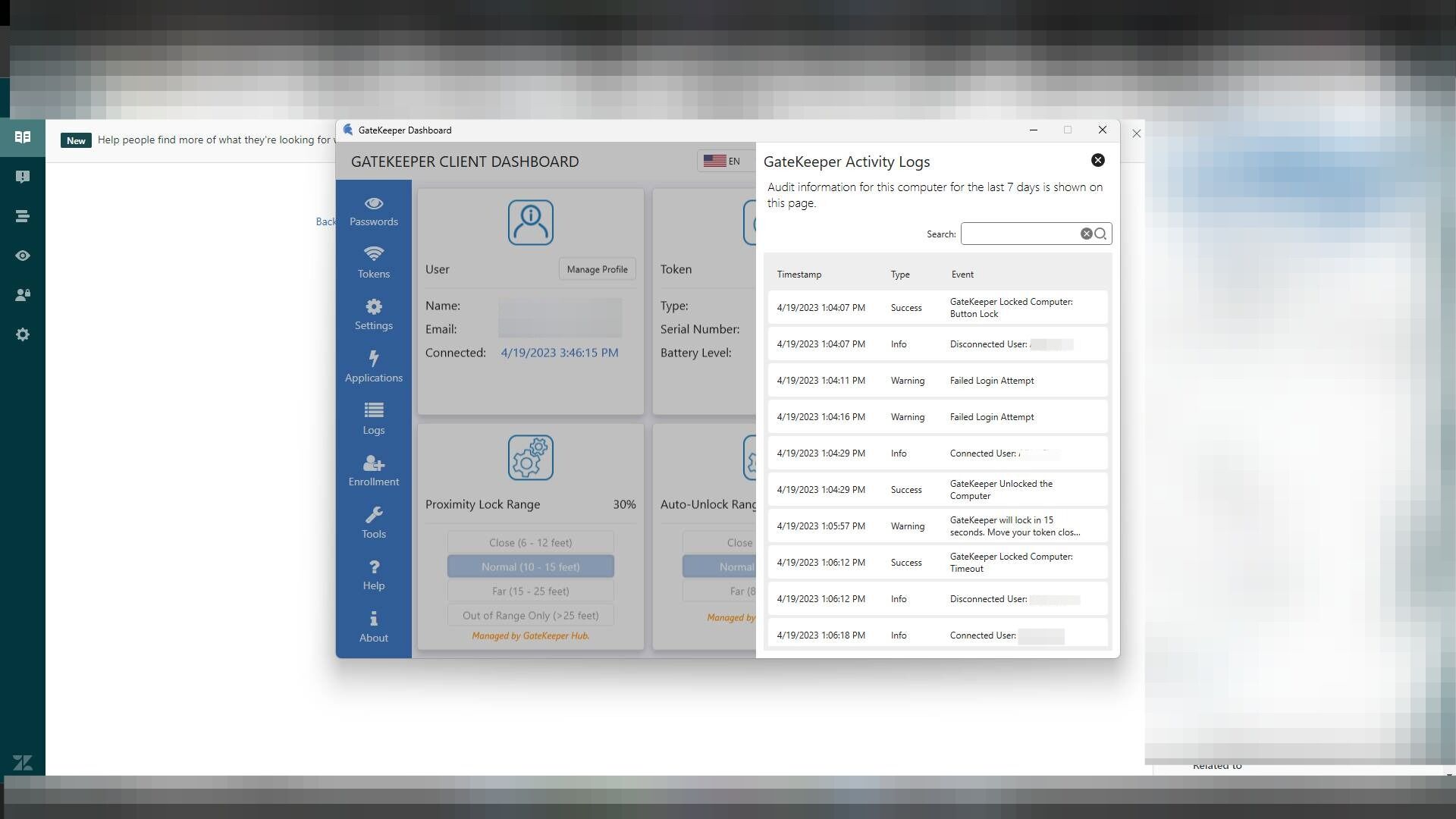This screenshot has height=819, width=1456.
Task: Open GateKeeper Settings
Action: [x=373, y=315]
